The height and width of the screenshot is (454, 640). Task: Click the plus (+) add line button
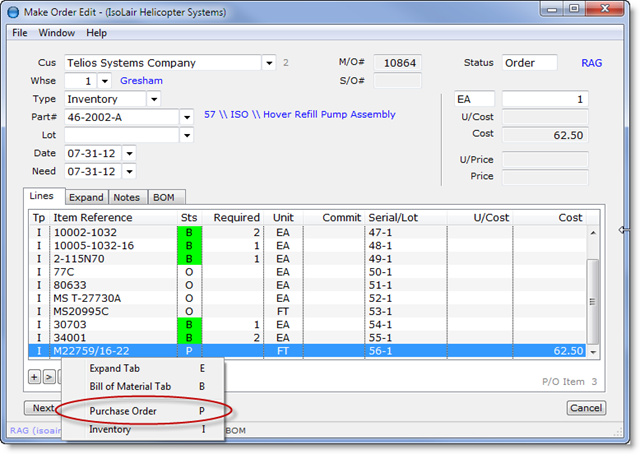pos(34,377)
